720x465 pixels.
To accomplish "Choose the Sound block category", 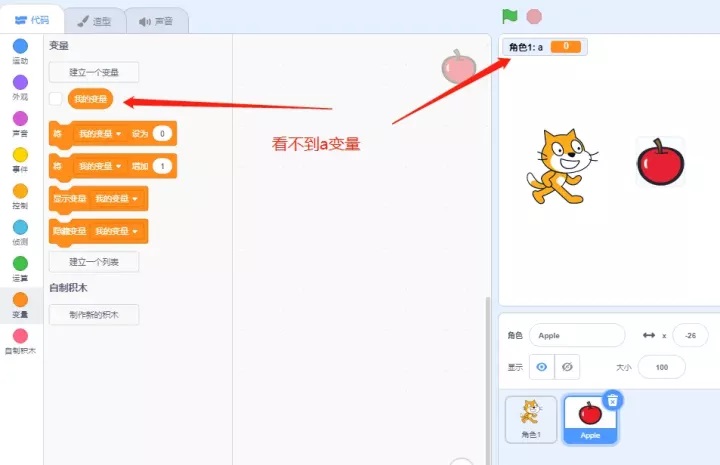I will tap(20, 119).
